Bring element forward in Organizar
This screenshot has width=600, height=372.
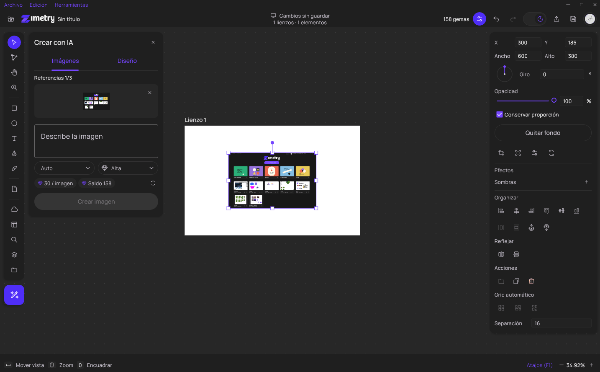[x=531, y=228]
